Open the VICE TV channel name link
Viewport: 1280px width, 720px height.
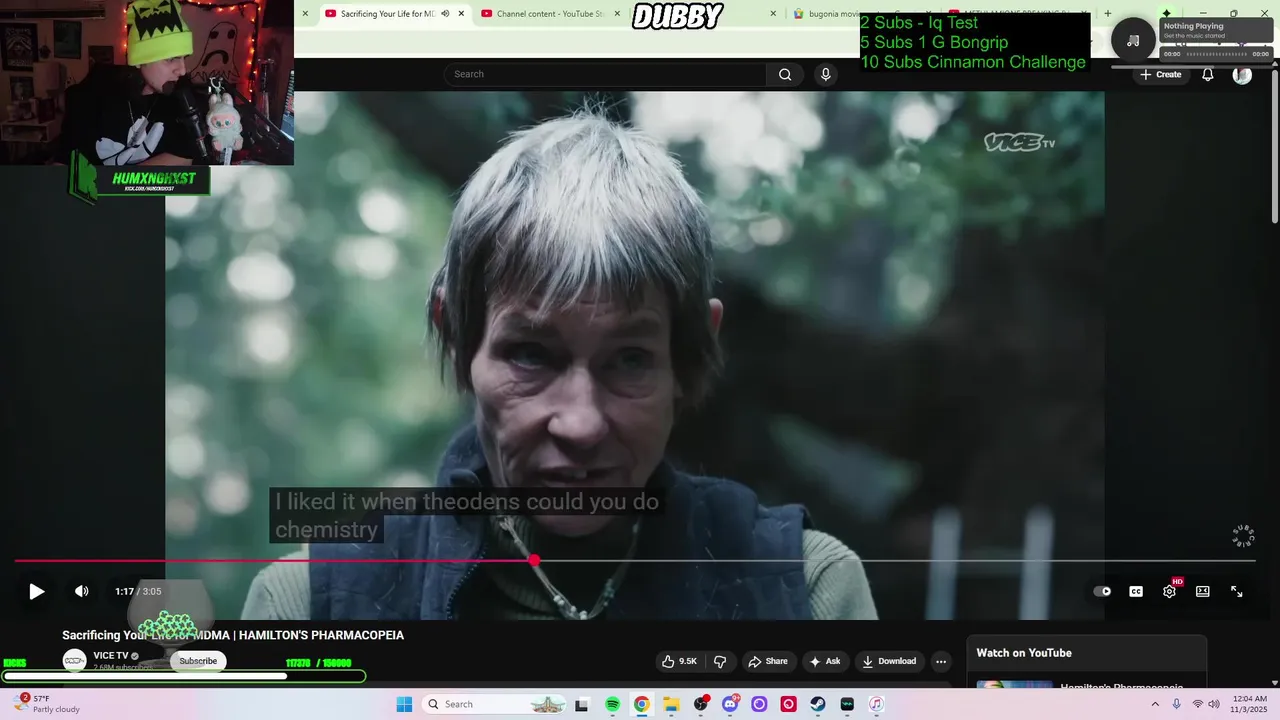pos(111,656)
